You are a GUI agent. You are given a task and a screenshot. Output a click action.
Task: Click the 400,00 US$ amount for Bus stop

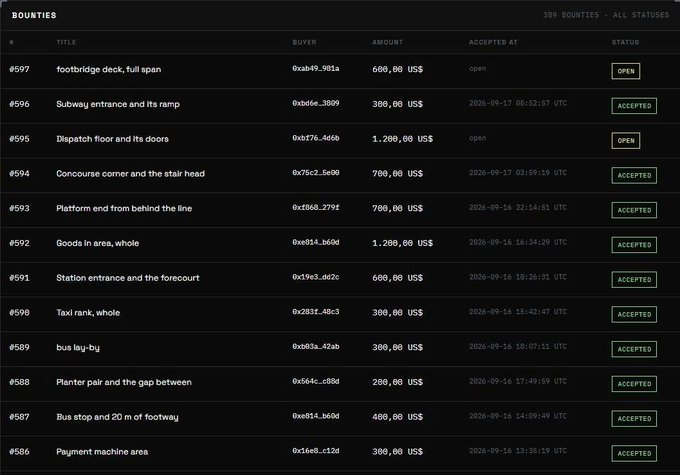(397, 417)
